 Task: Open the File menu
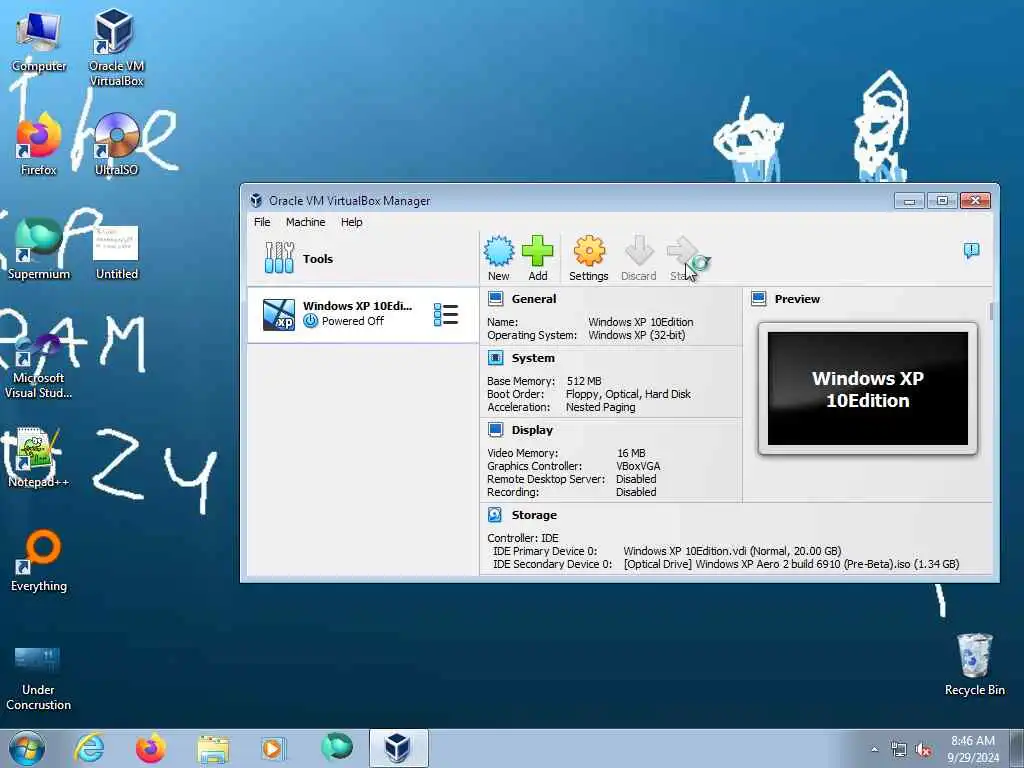click(x=262, y=222)
